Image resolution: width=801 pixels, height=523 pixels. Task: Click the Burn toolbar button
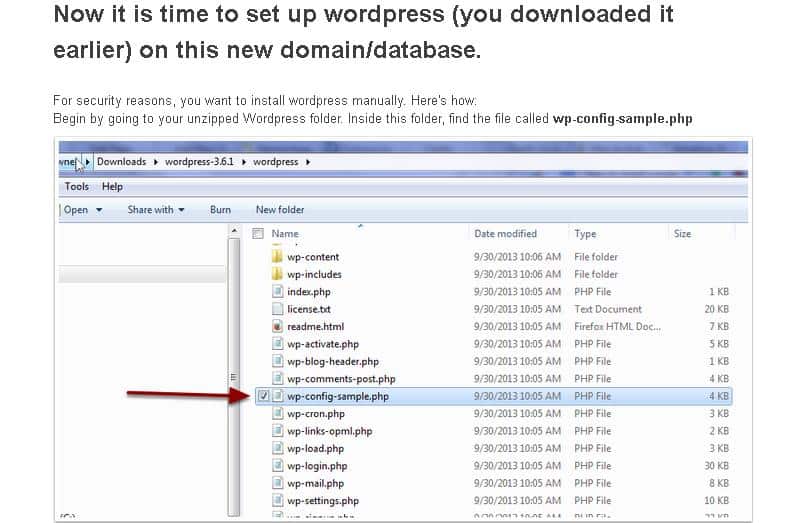coord(220,209)
